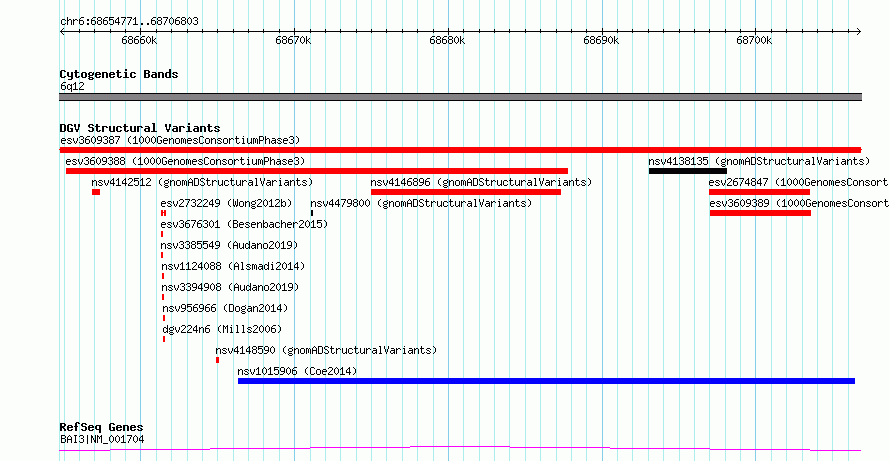890x461 pixels.
Task: Click the 68700k ruler label
Action: (x=754, y=40)
